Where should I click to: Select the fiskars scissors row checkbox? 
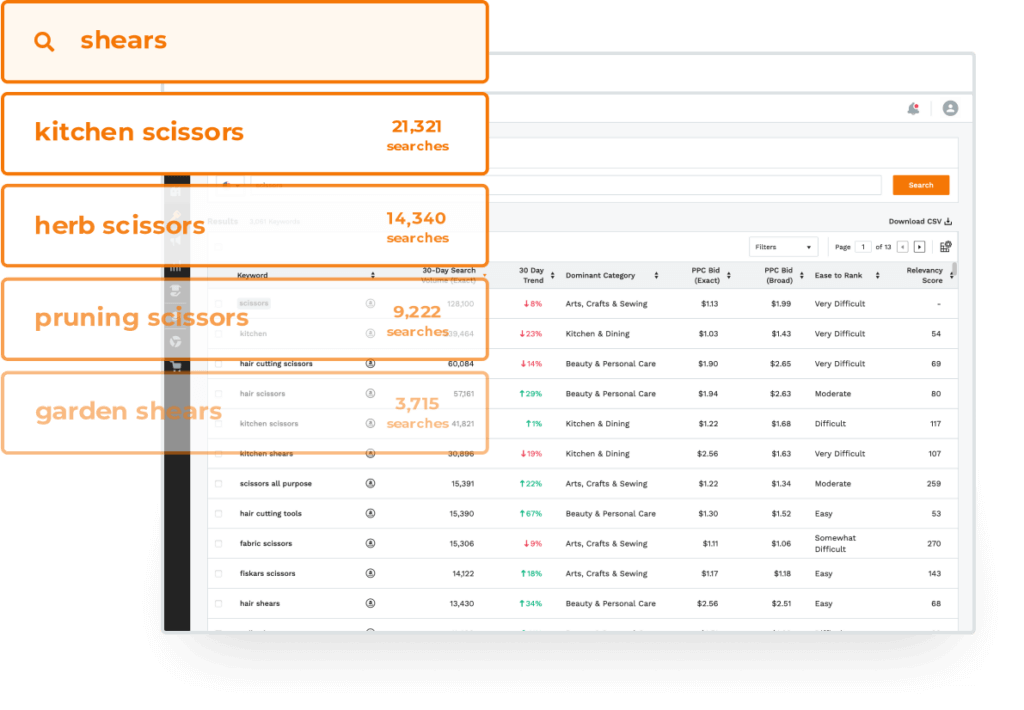pyautogui.click(x=219, y=574)
